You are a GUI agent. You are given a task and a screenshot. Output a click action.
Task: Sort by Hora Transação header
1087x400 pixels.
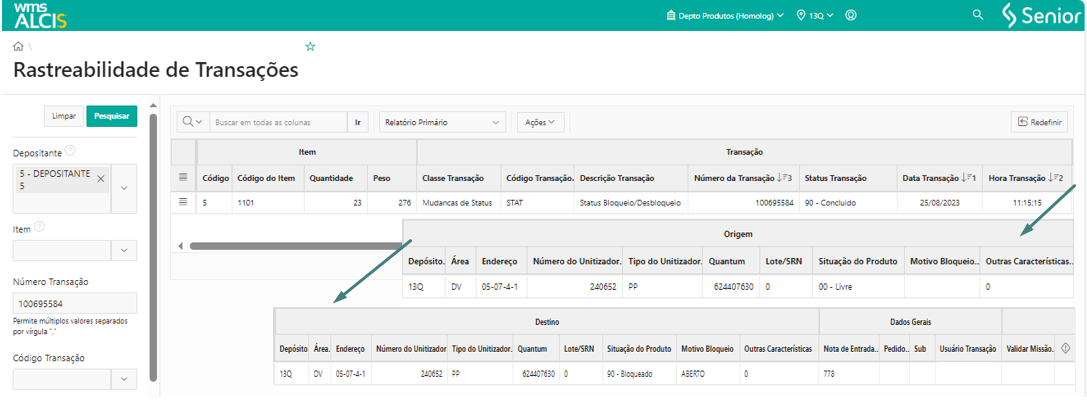click(x=1027, y=178)
